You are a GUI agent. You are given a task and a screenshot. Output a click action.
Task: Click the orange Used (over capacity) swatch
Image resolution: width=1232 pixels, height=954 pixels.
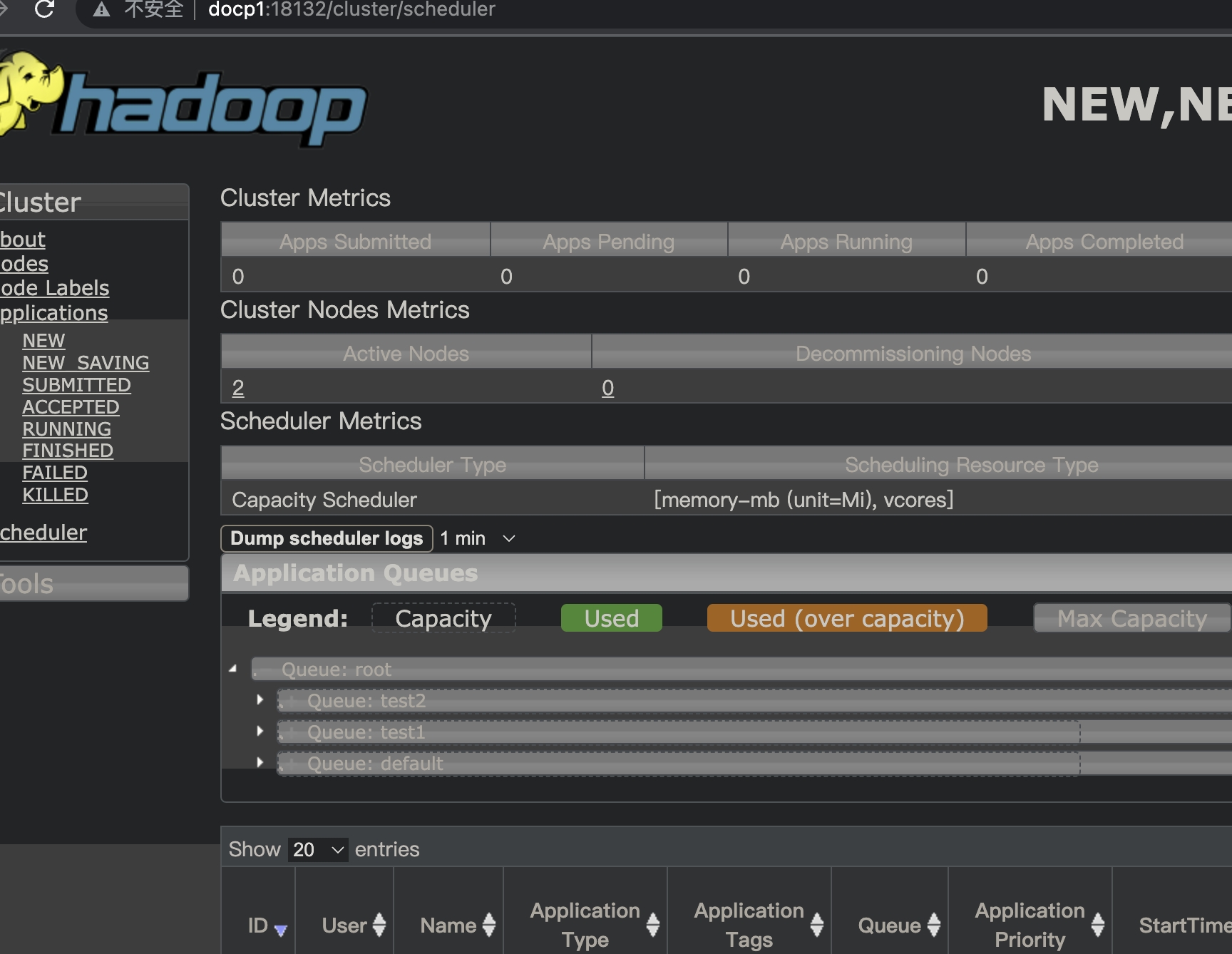pos(847,618)
